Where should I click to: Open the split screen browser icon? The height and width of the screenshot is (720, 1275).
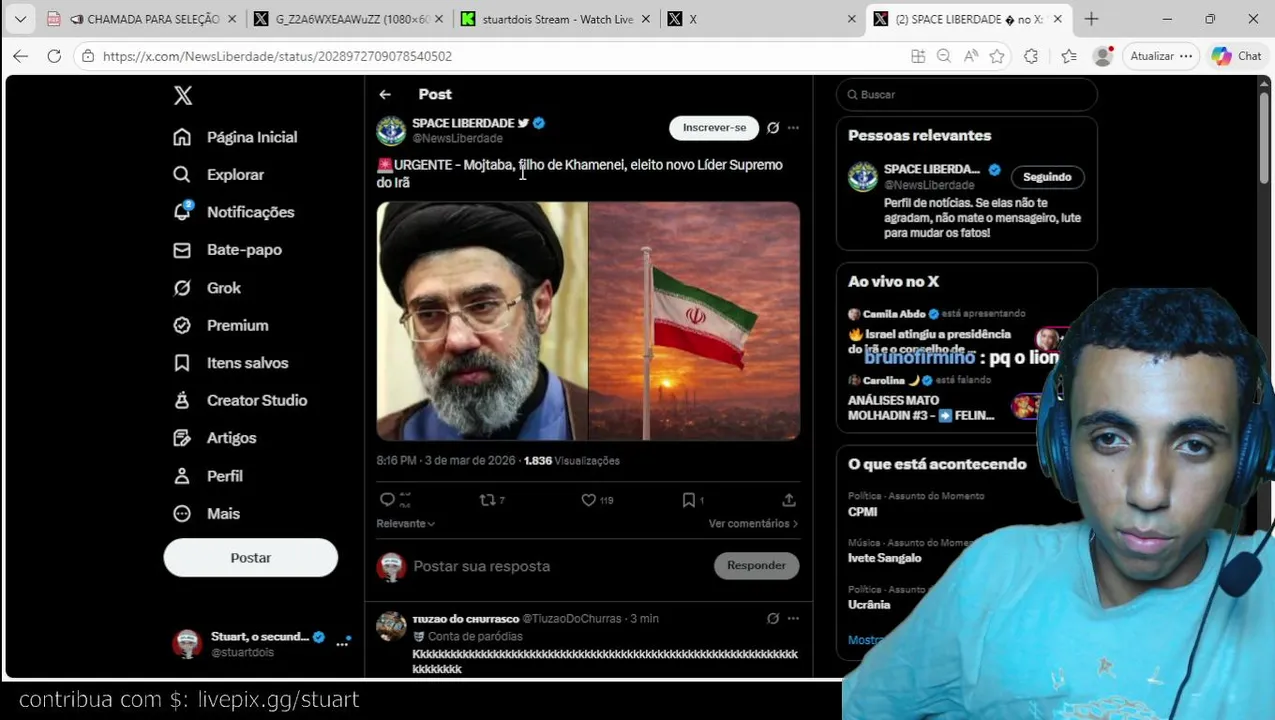[x=918, y=56]
